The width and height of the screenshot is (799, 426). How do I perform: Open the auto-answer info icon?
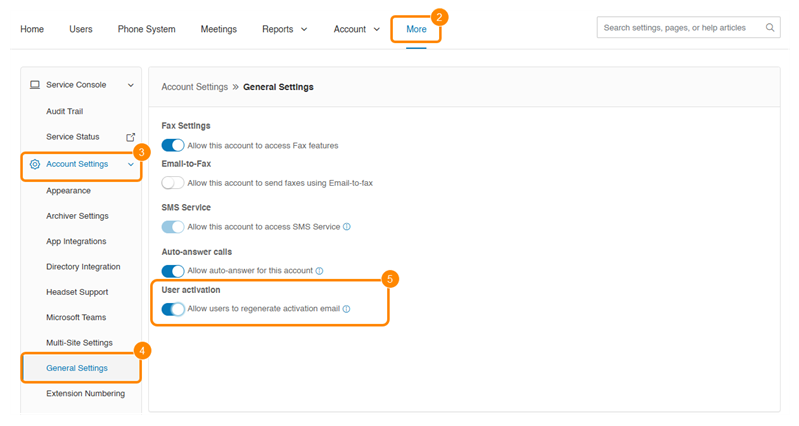coord(319,271)
